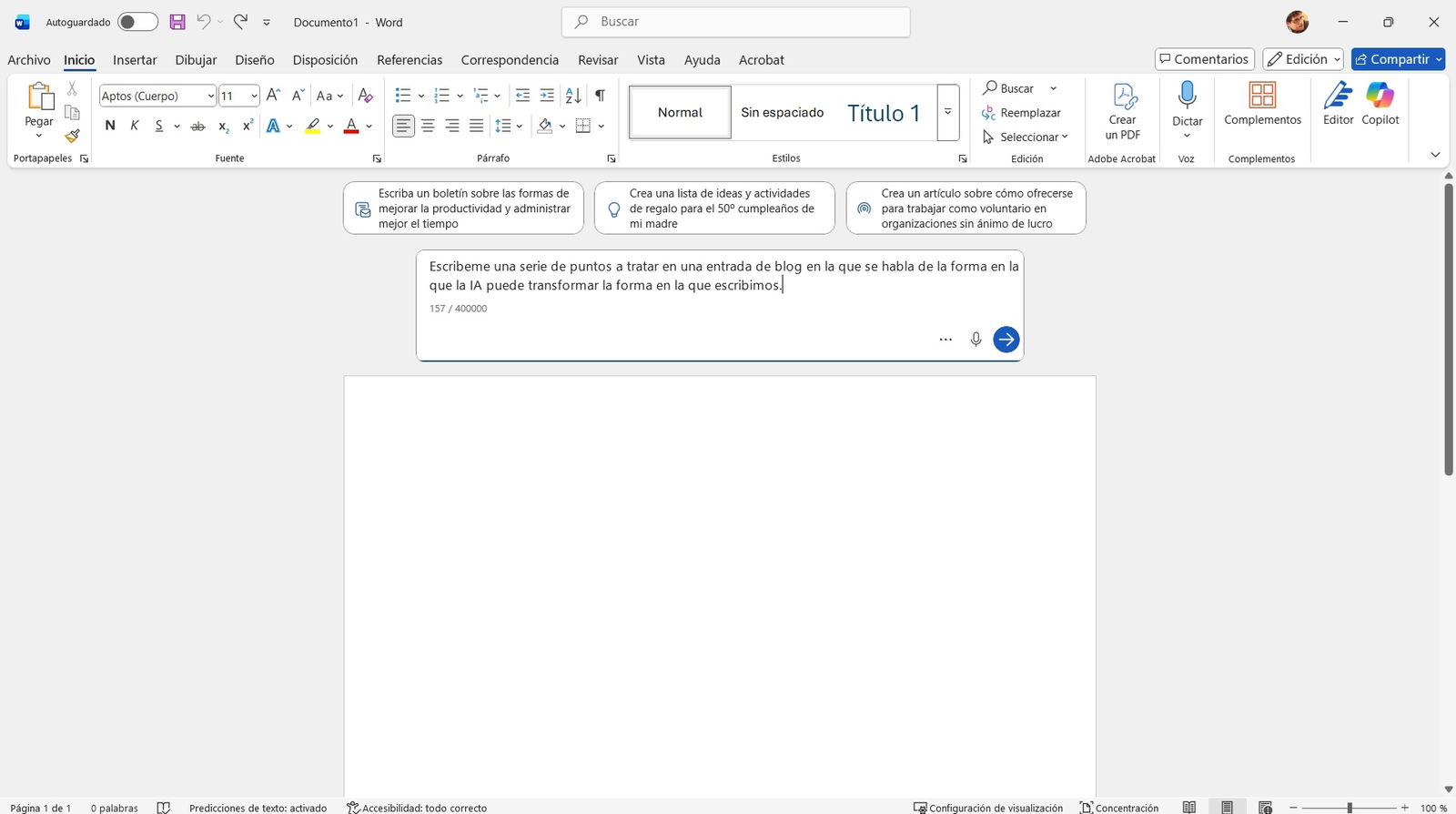Viewport: 1456px width, 814px height.
Task: Click the zoom slider handle
Action: tap(1350, 808)
